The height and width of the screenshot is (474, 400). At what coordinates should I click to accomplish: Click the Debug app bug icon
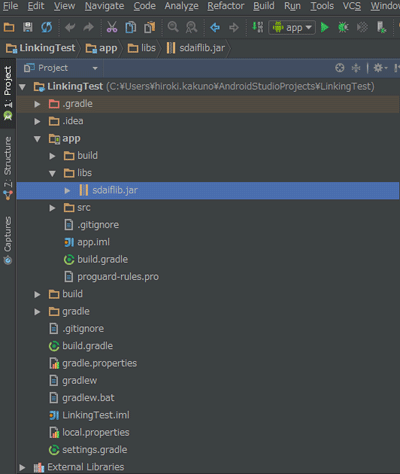click(x=343, y=27)
